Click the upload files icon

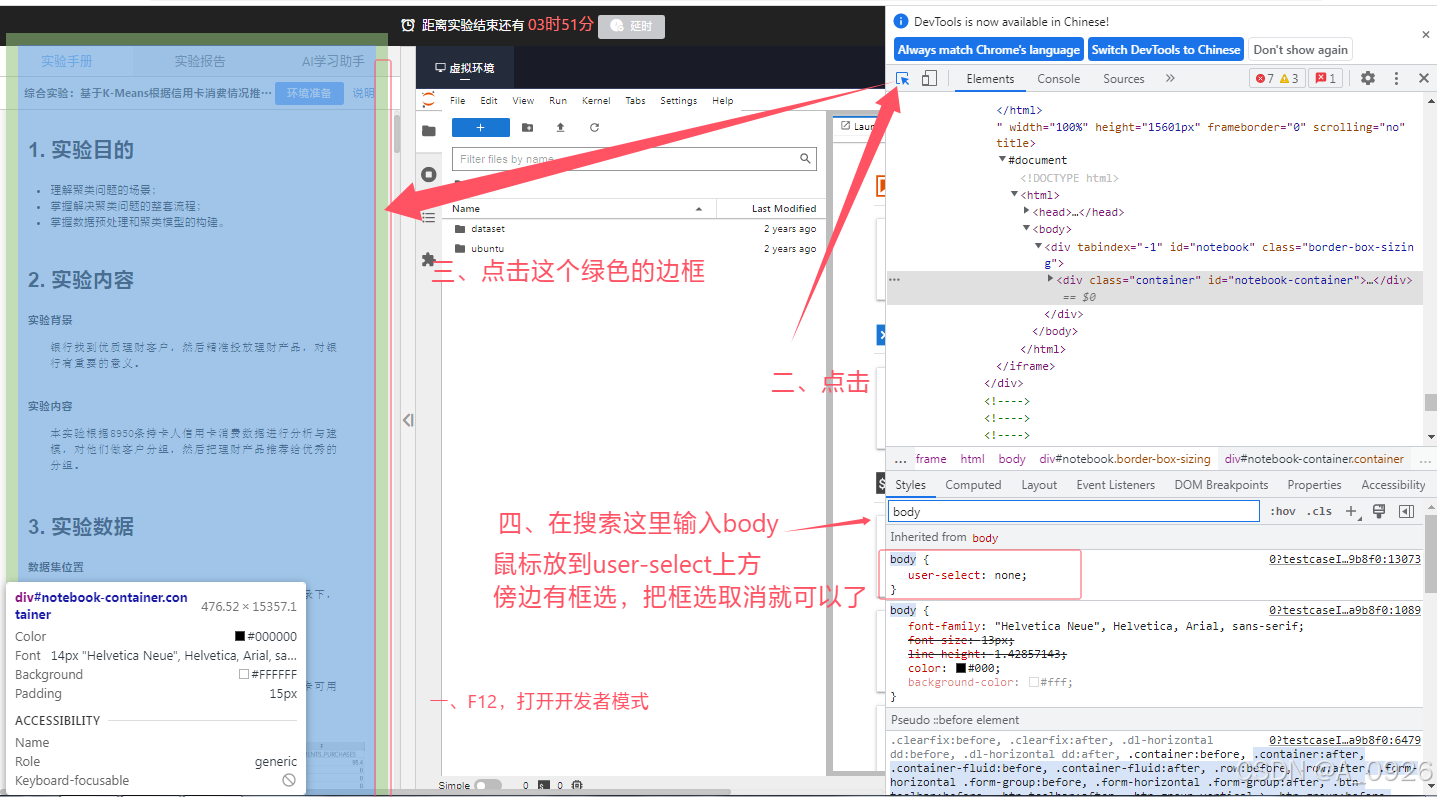[x=560, y=127]
